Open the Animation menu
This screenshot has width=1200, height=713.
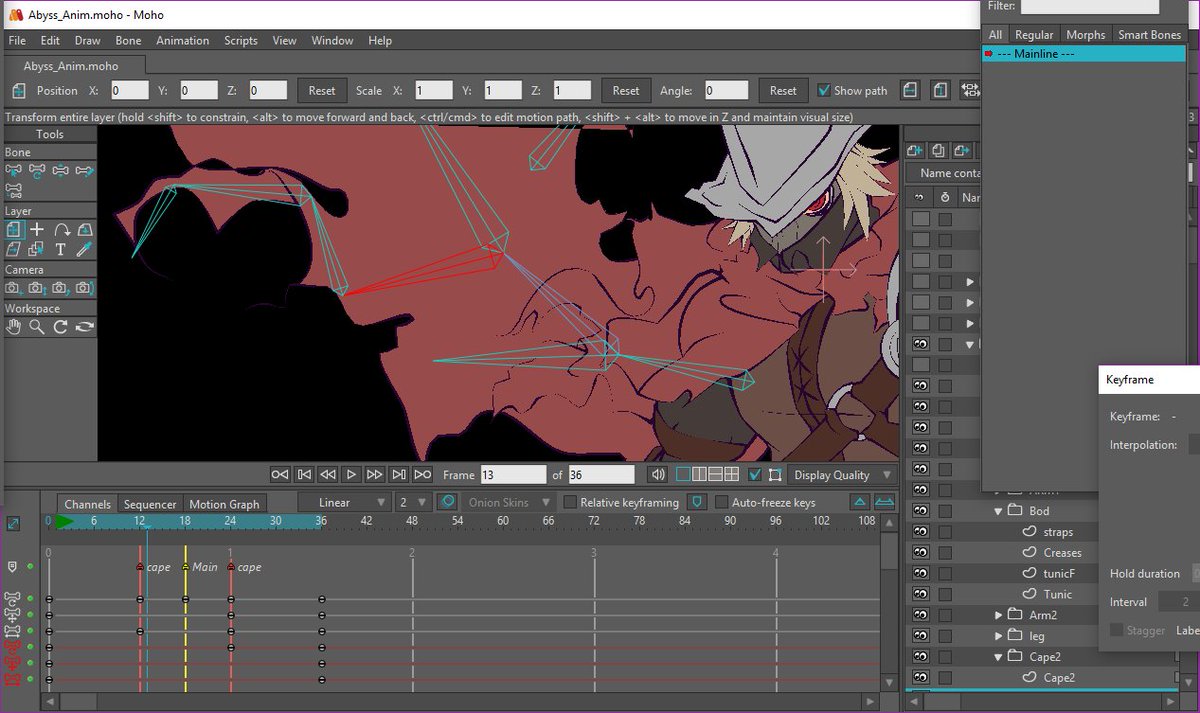coord(182,41)
